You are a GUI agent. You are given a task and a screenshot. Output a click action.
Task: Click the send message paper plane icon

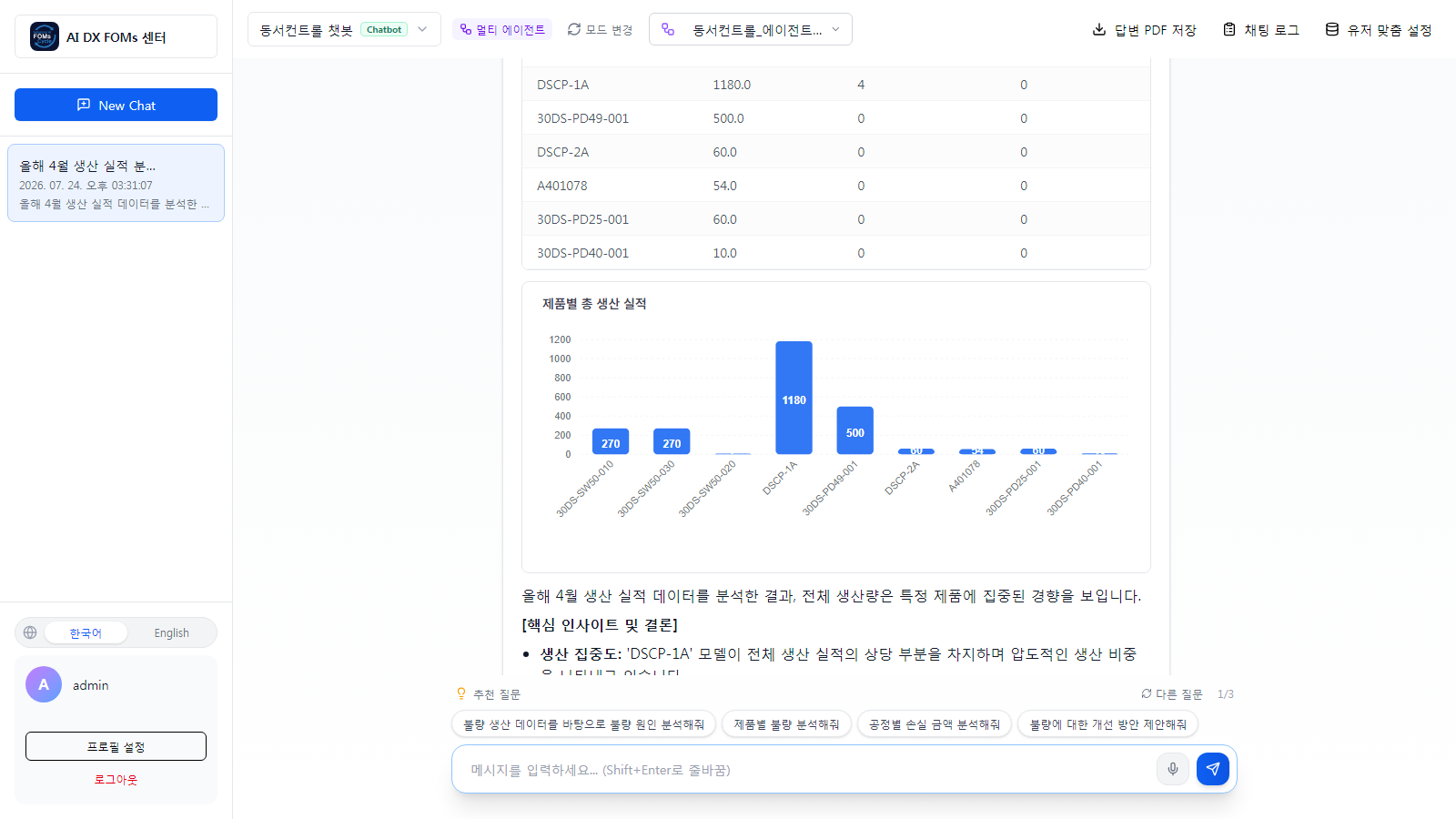[x=1213, y=769]
